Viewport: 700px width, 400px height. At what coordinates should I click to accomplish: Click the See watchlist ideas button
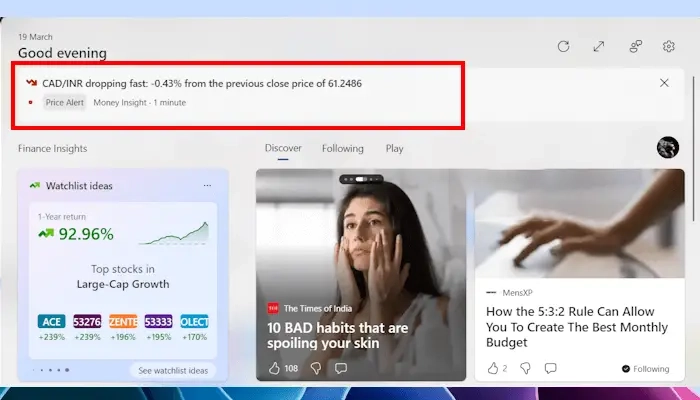pyautogui.click(x=171, y=371)
